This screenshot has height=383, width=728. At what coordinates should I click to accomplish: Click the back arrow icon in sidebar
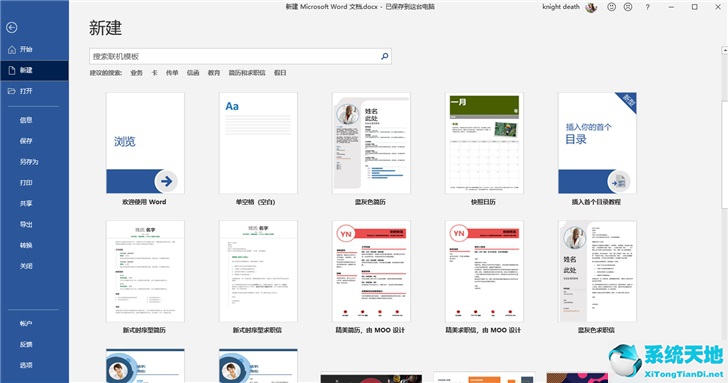(x=12, y=28)
